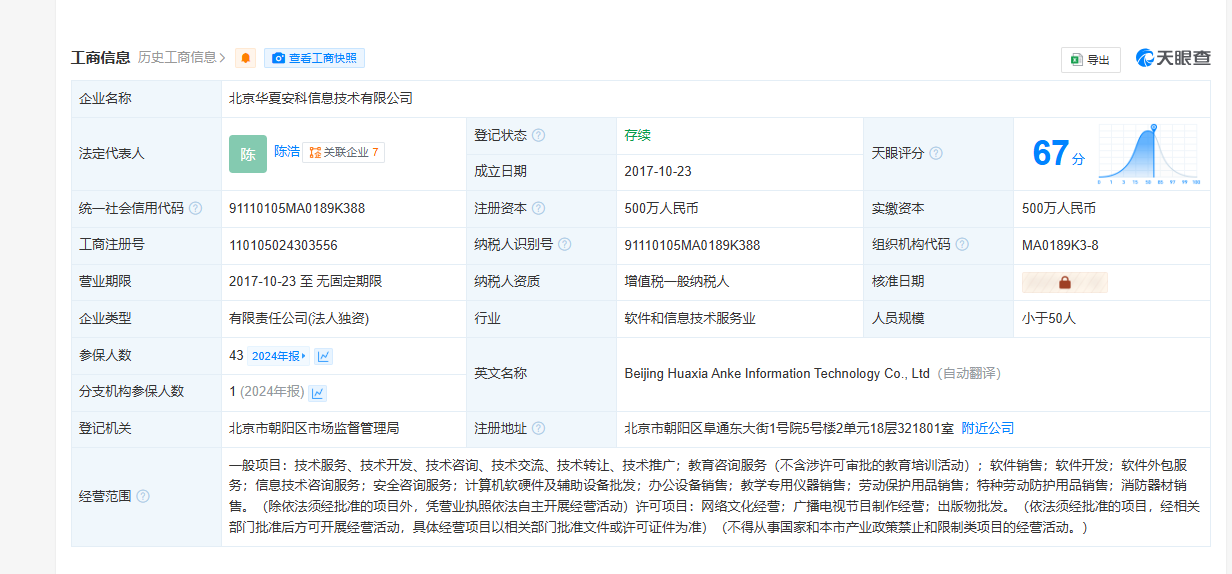The height and width of the screenshot is (574, 1232).
Task: Open 陈浩 legal representative link
Action: [x=287, y=152]
